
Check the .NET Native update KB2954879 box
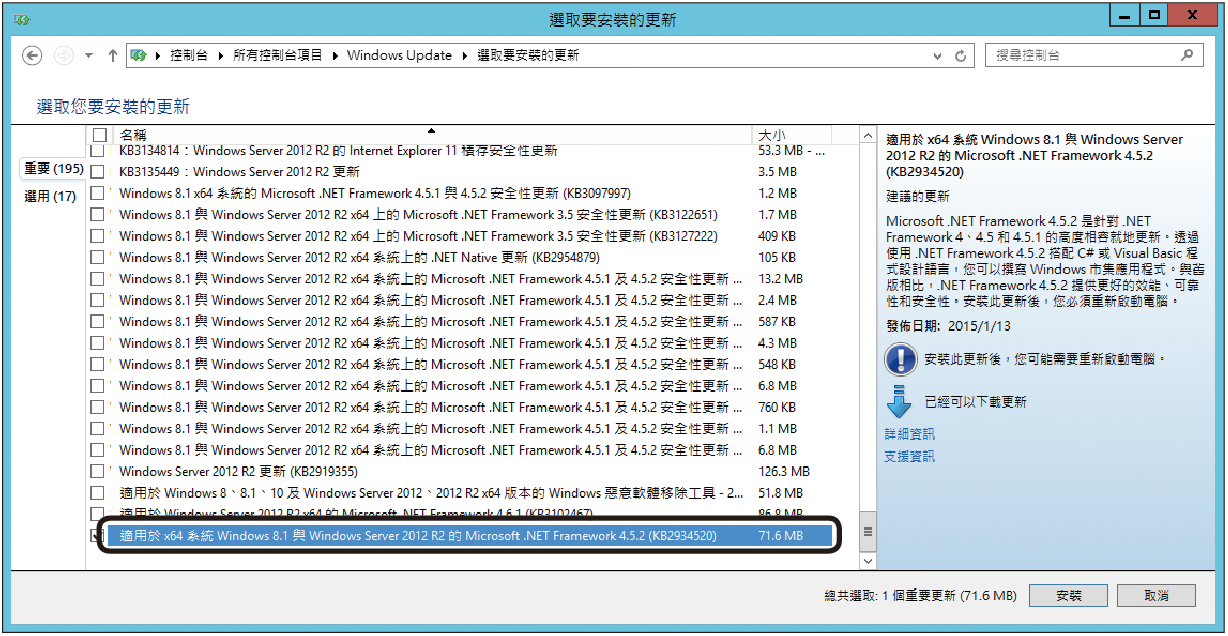click(97, 258)
